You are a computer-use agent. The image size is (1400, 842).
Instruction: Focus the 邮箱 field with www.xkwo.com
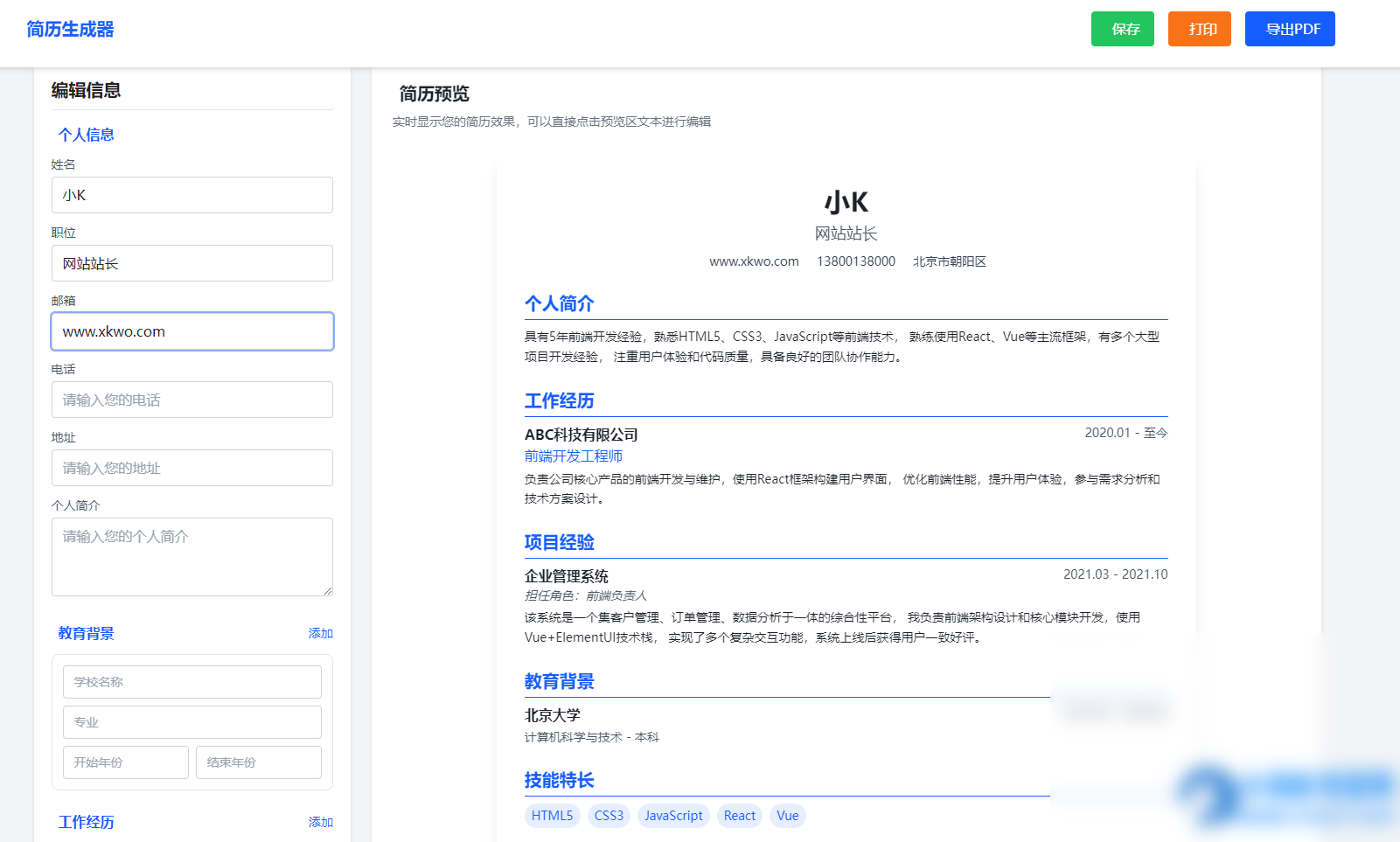tap(192, 331)
